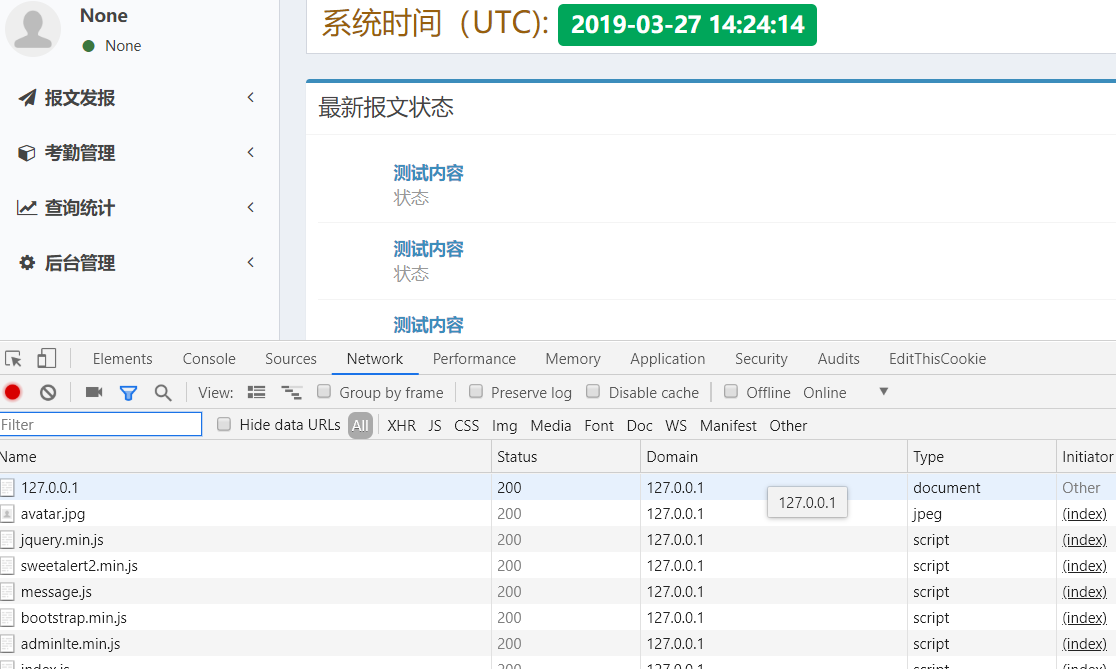Select the inspect element pointer icon
The height and width of the screenshot is (669, 1116).
pyautogui.click(x=14, y=358)
